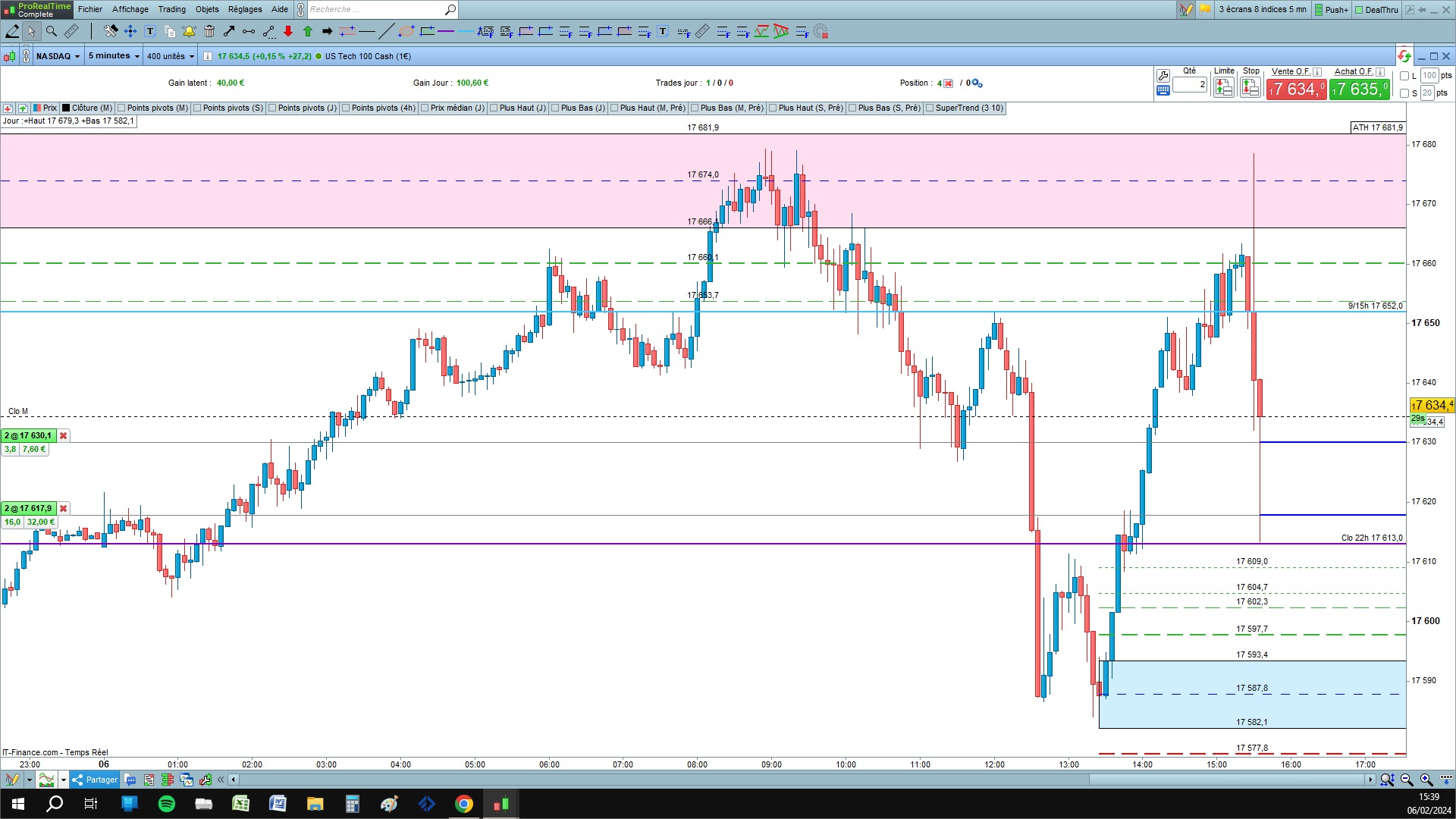Select the pencil drawing tool
1456x819 pixels.
coord(12,31)
